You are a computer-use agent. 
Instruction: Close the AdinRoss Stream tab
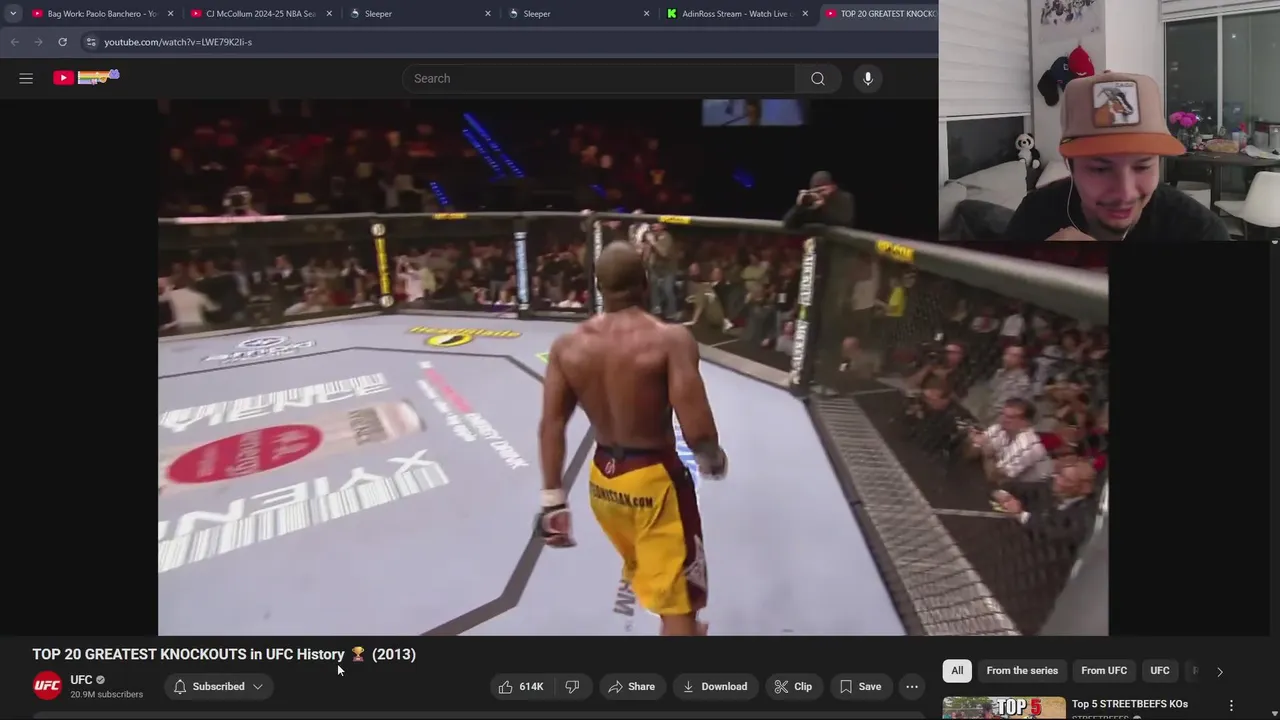(805, 14)
